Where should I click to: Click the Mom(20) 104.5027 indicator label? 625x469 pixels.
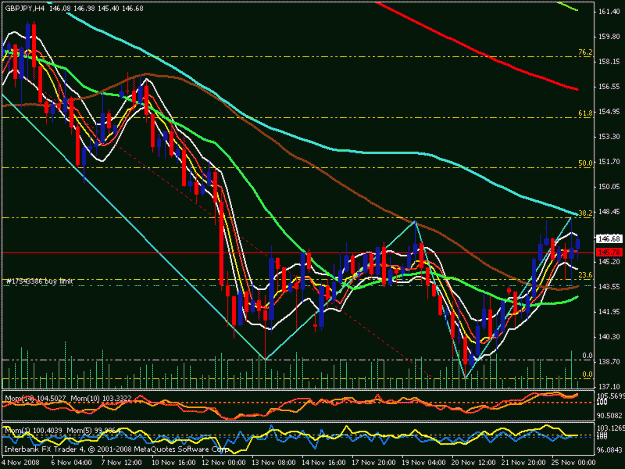click(35, 398)
